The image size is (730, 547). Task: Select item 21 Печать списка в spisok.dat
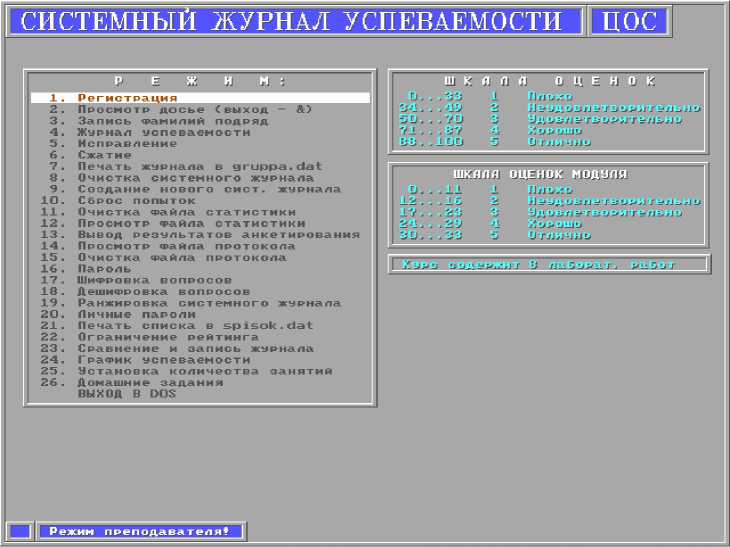click(177, 325)
